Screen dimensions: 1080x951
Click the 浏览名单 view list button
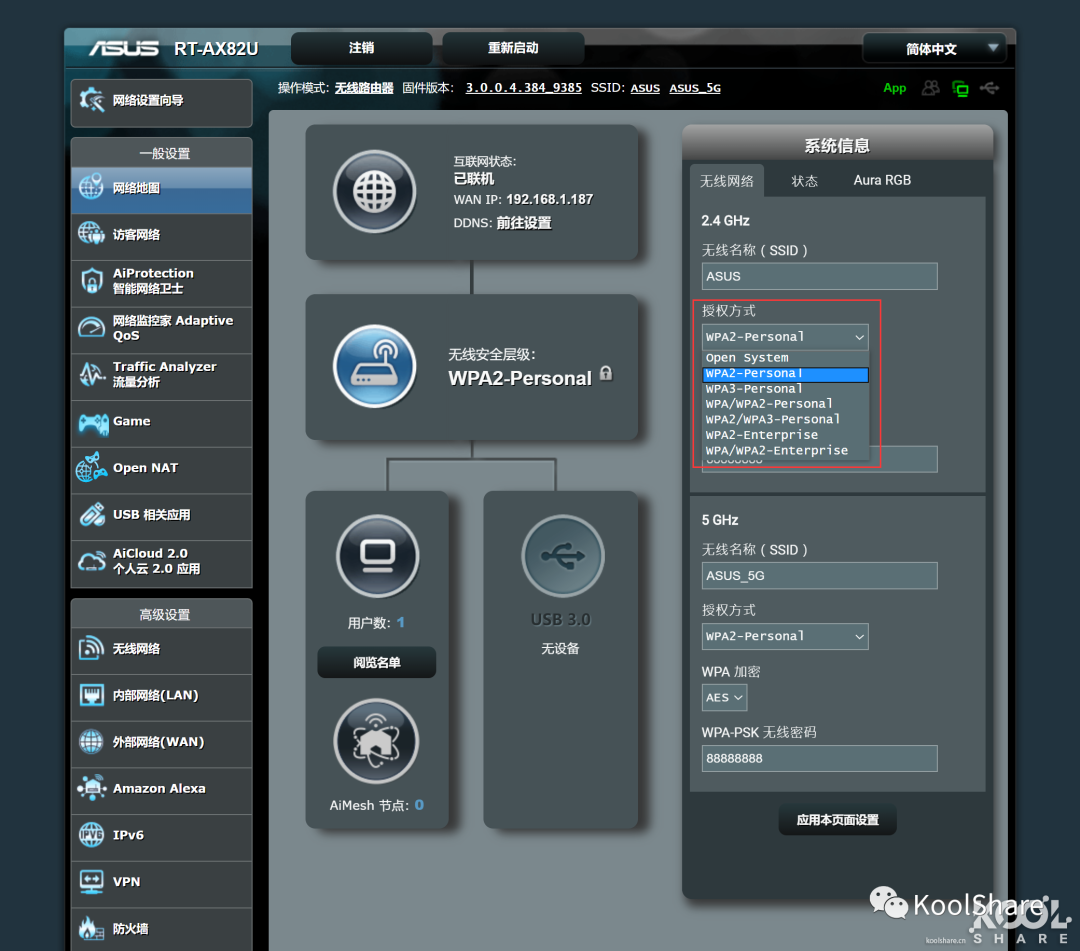coord(377,662)
